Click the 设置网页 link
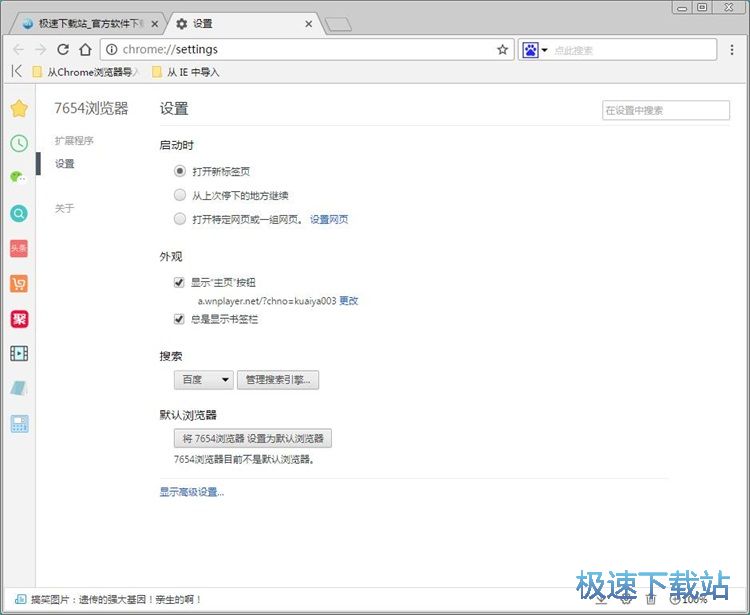This screenshot has height=615, width=750. pyautogui.click(x=329, y=219)
